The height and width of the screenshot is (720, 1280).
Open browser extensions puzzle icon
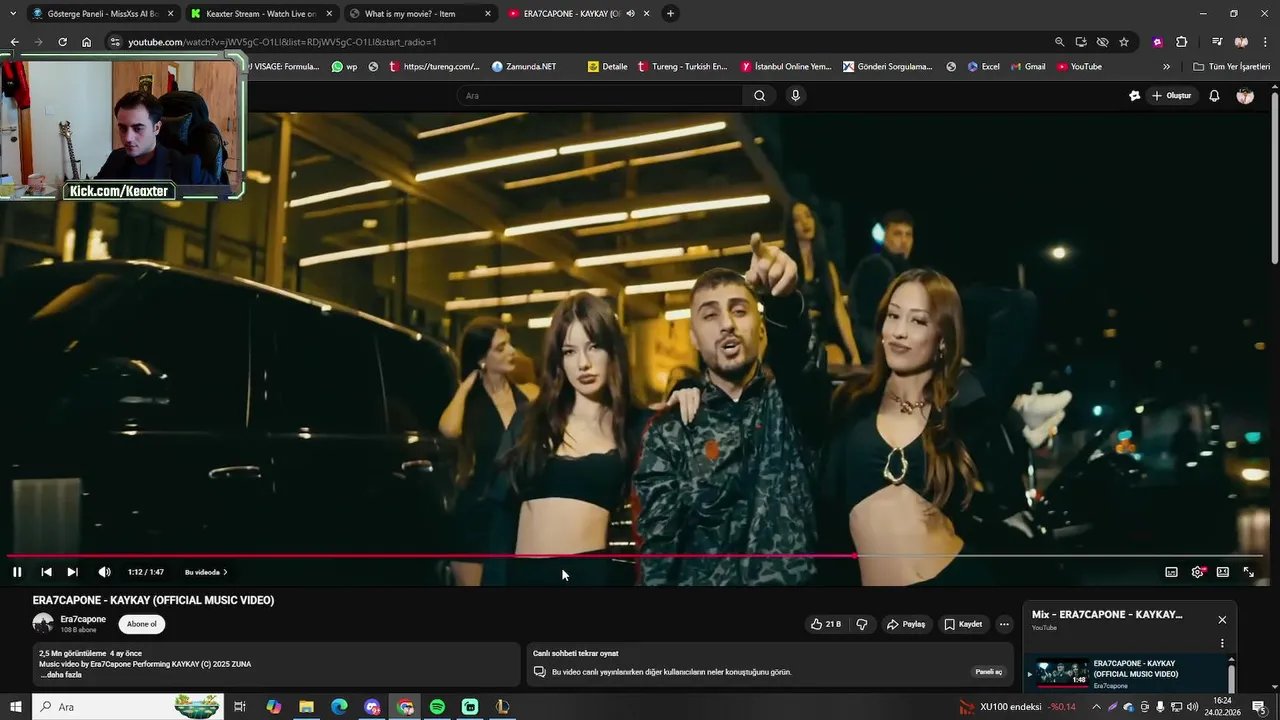pyautogui.click(x=1181, y=42)
